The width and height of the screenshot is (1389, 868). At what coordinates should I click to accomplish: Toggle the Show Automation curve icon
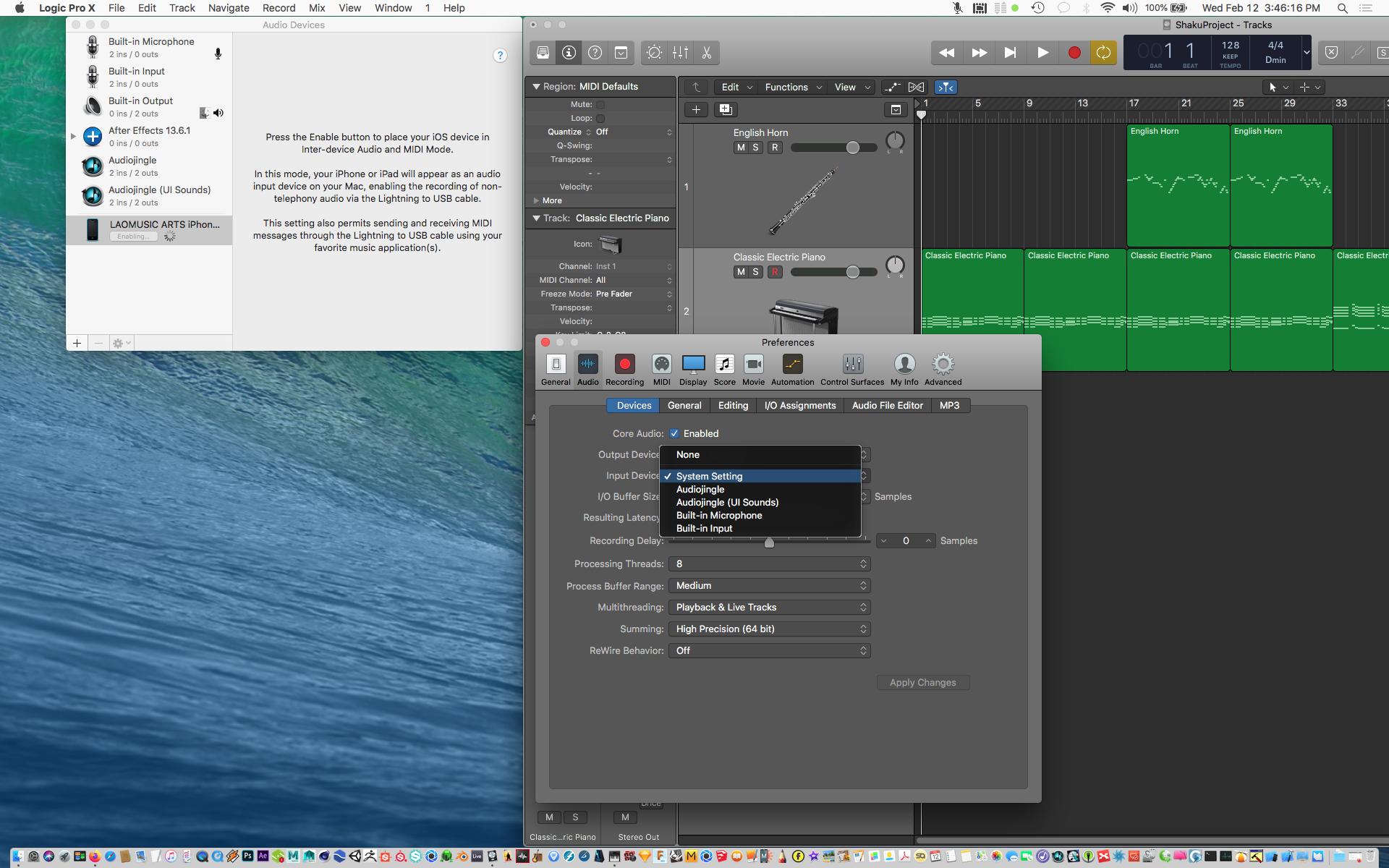892,87
